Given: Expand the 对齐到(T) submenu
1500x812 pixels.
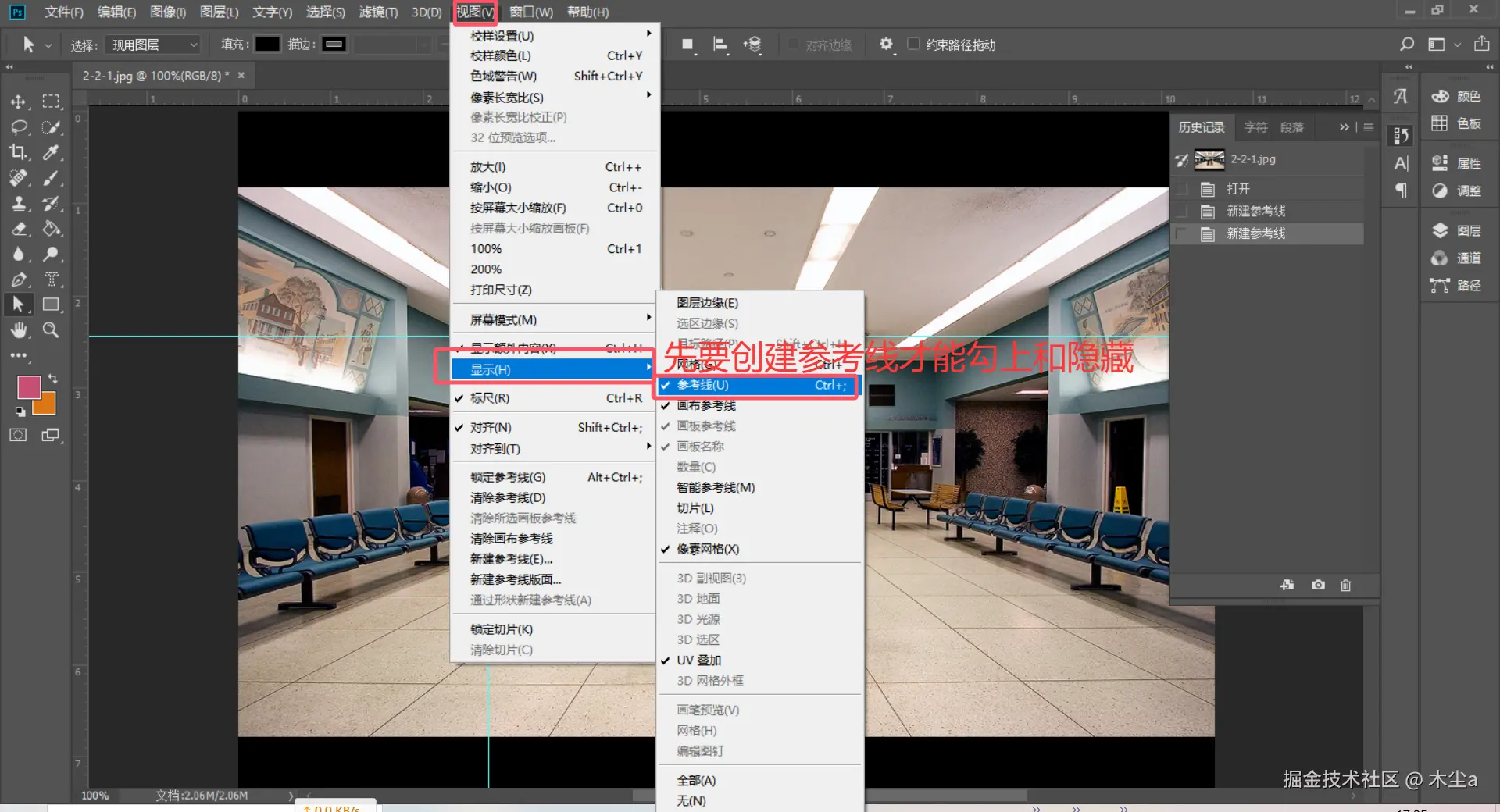Looking at the screenshot, I should tap(553, 449).
